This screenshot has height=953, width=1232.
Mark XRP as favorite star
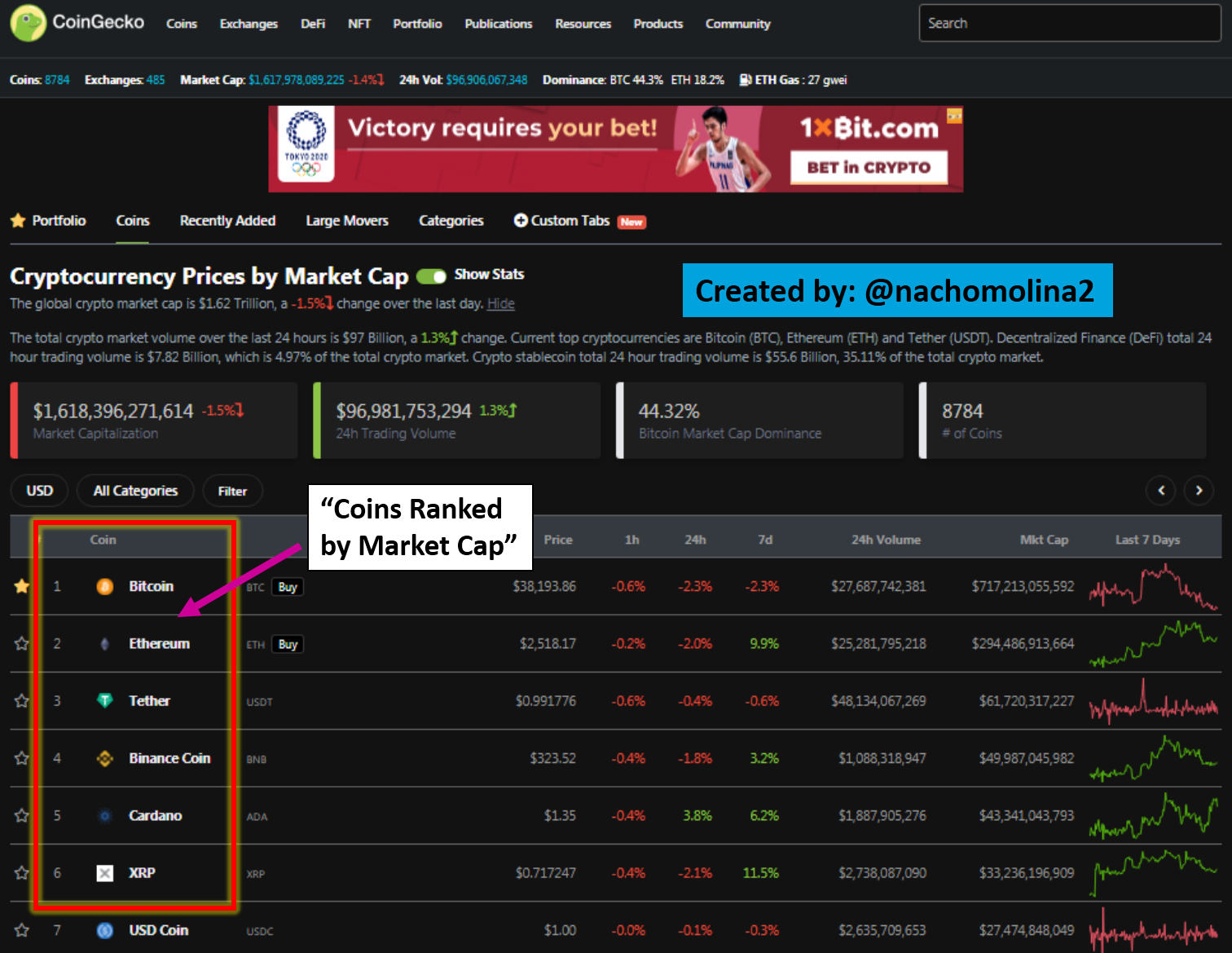tap(22, 873)
